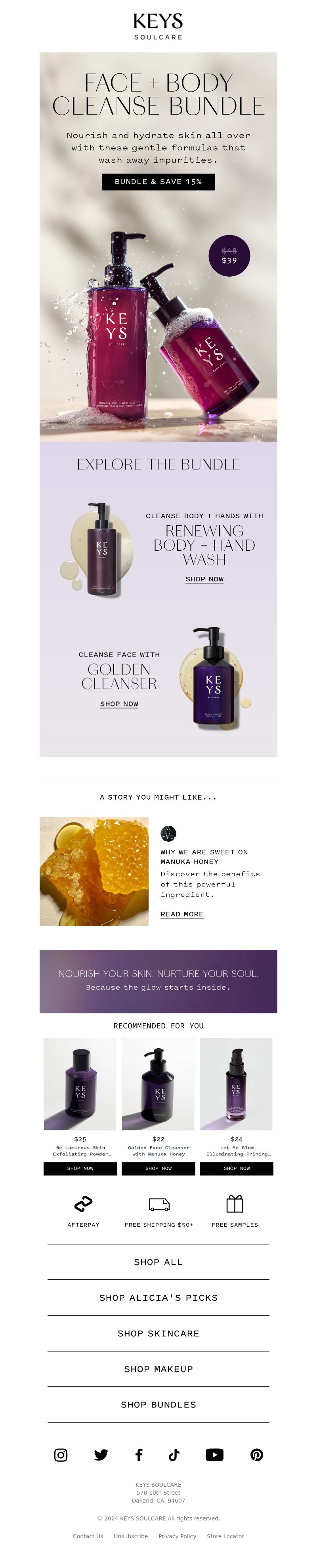Open the TikTok icon
The height and width of the screenshot is (1568, 317).
click(x=174, y=1455)
